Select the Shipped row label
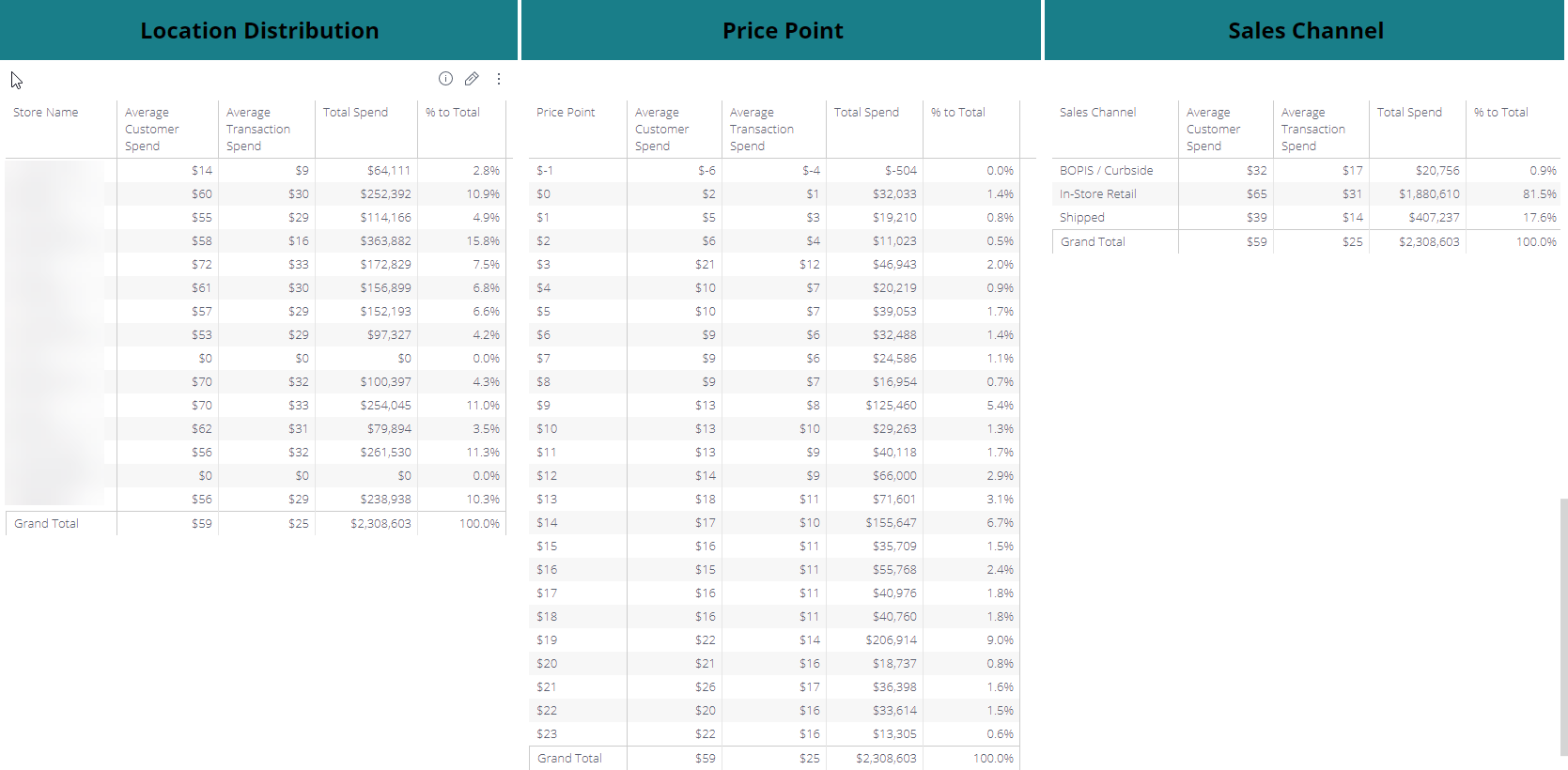 pos(1082,218)
